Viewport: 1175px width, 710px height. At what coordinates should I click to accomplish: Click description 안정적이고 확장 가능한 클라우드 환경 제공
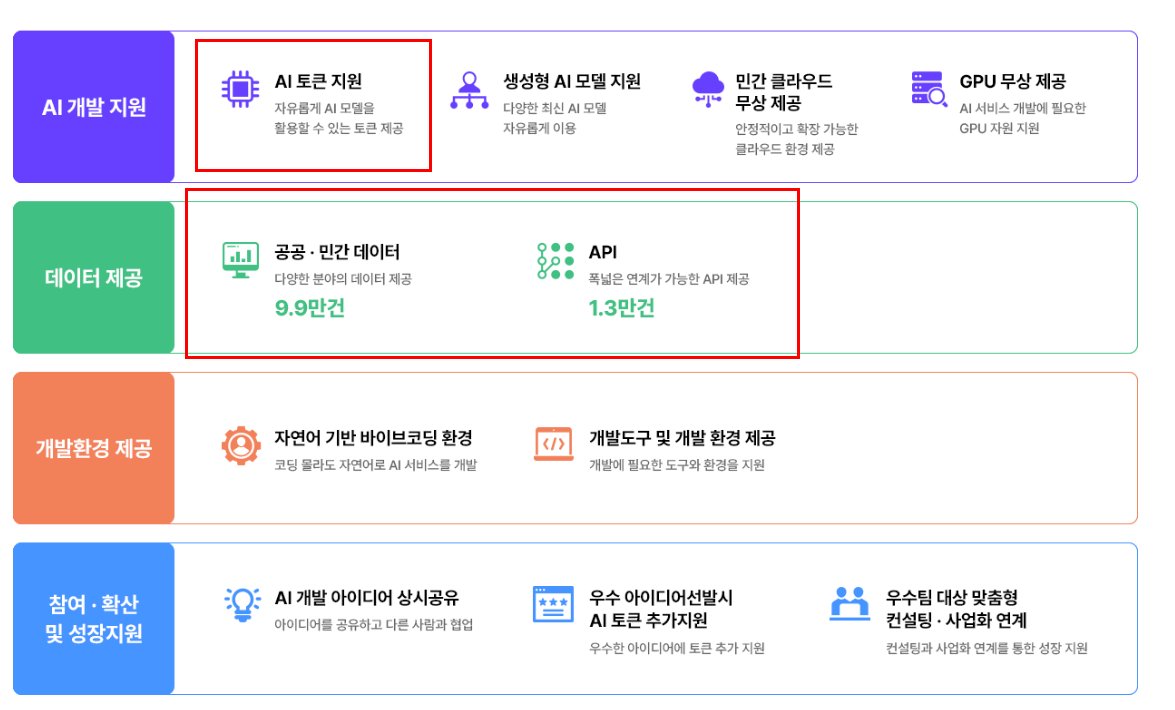[x=796, y=139]
